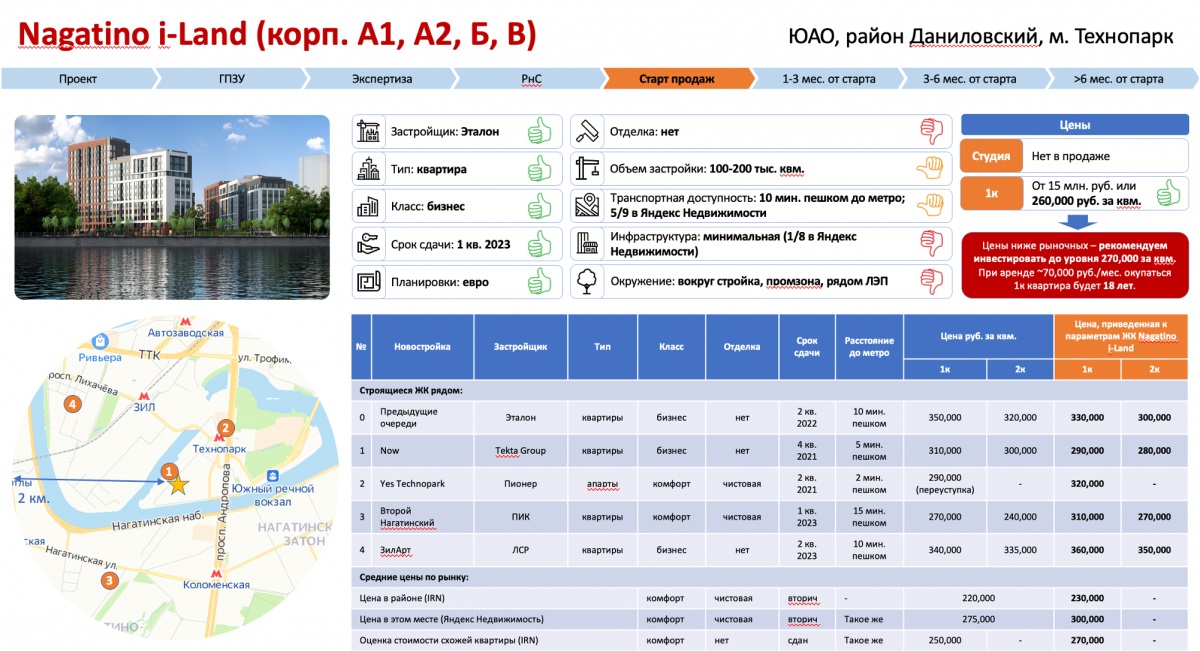Click the tower crane icon beside Объем застройки
This screenshot has height=651, width=1200.
pos(587,168)
